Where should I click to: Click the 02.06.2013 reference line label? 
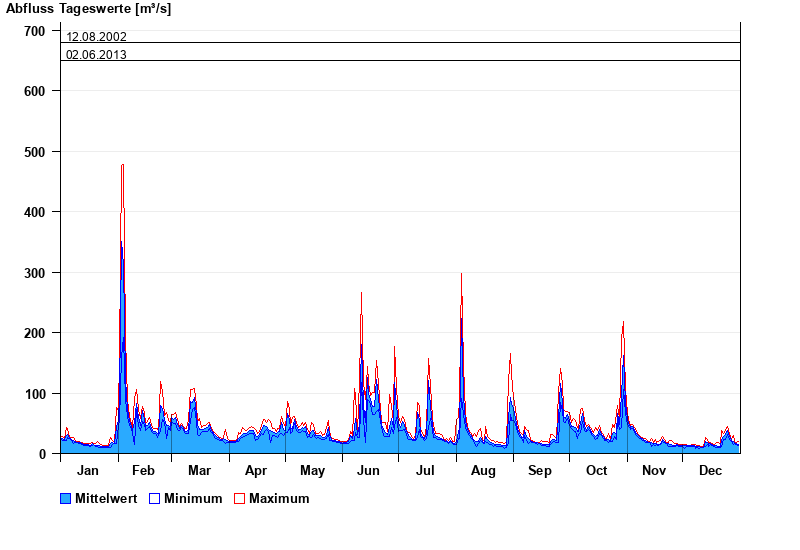(96, 55)
